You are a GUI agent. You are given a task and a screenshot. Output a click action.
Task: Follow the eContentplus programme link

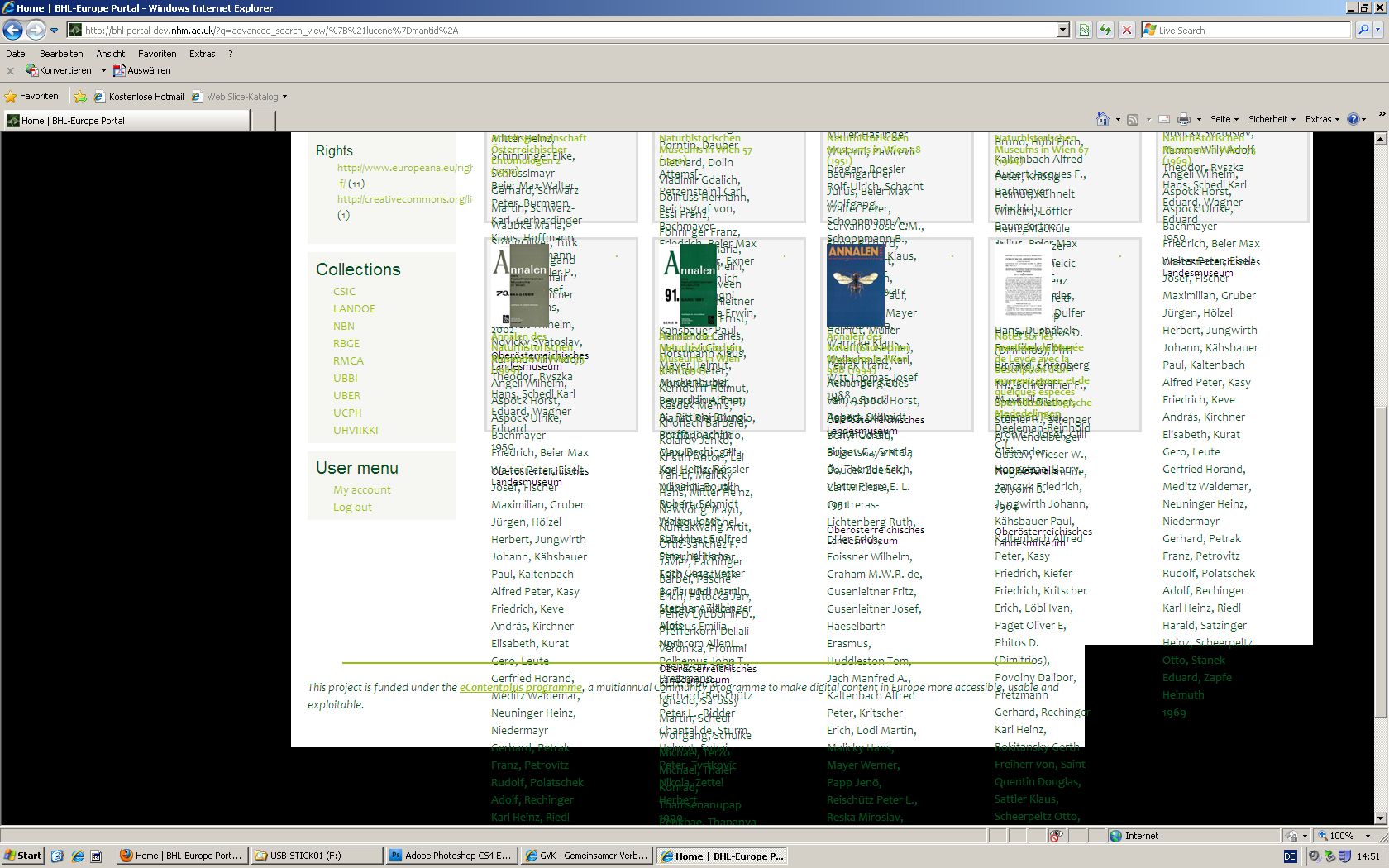pyautogui.click(x=521, y=687)
